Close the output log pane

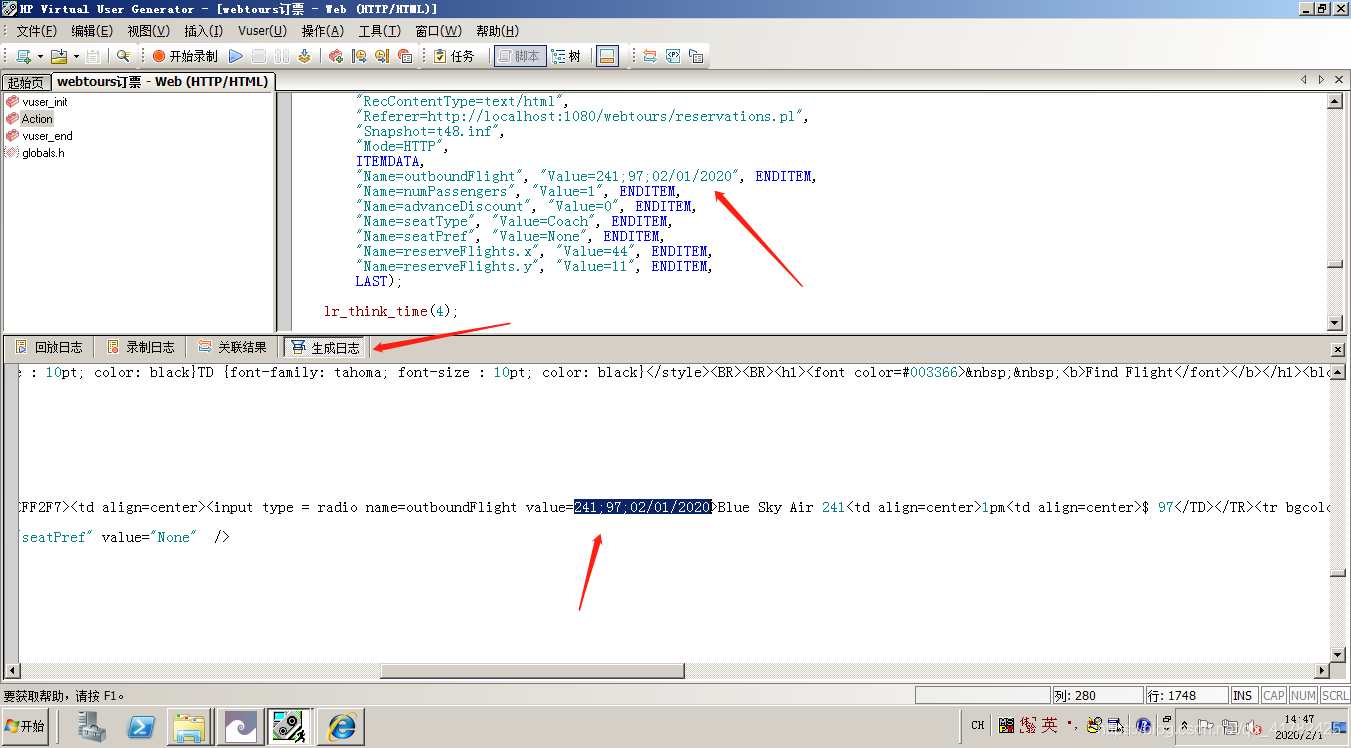(x=1338, y=349)
